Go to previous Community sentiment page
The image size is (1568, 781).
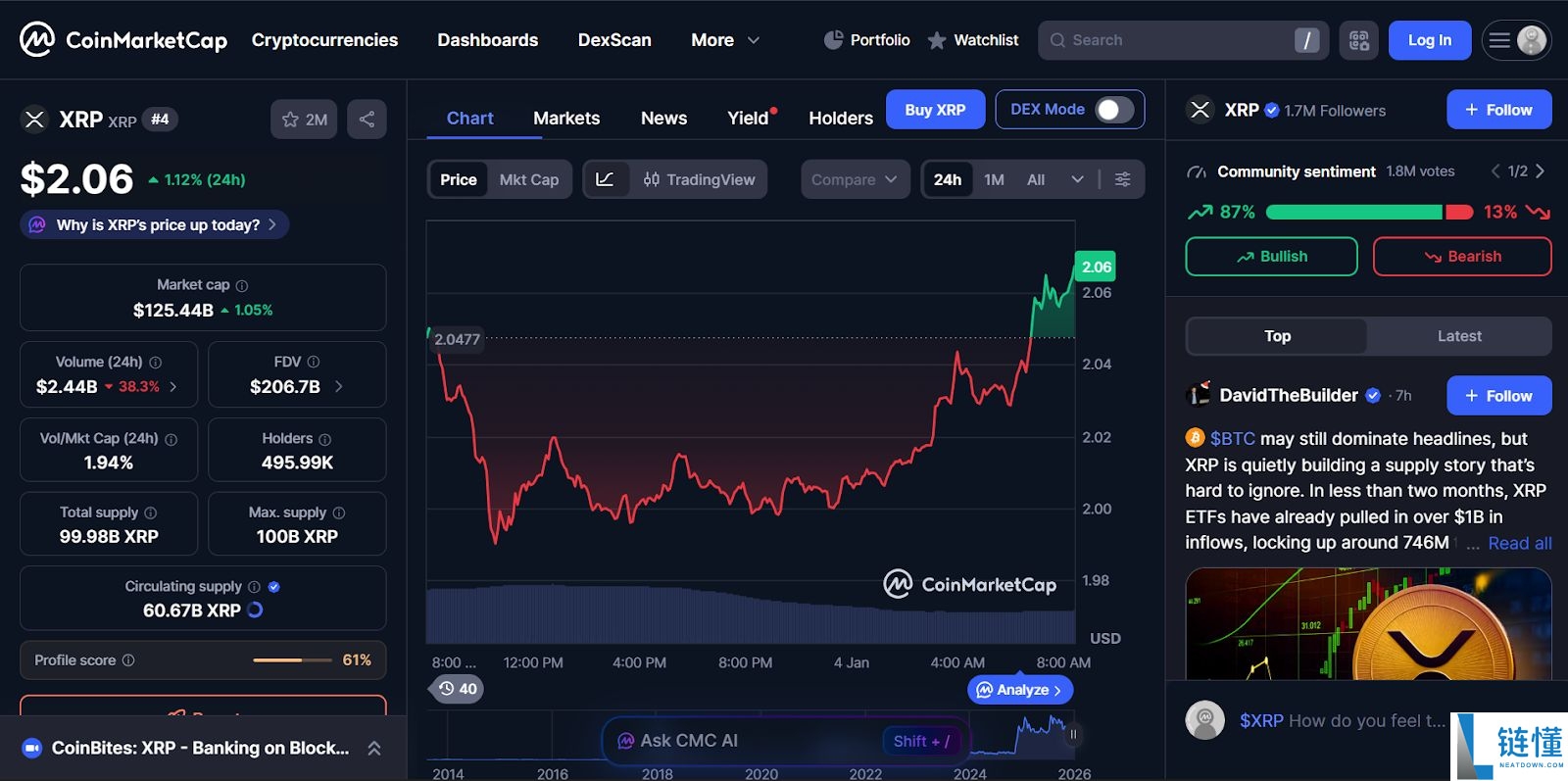[1495, 171]
